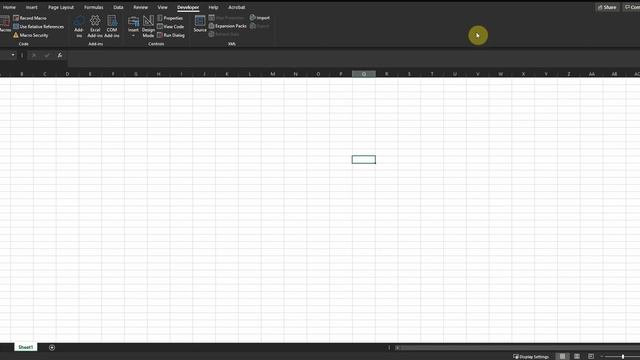Switch to the View tab
The height and width of the screenshot is (360, 640).
pyautogui.click(x=162, y=7)
